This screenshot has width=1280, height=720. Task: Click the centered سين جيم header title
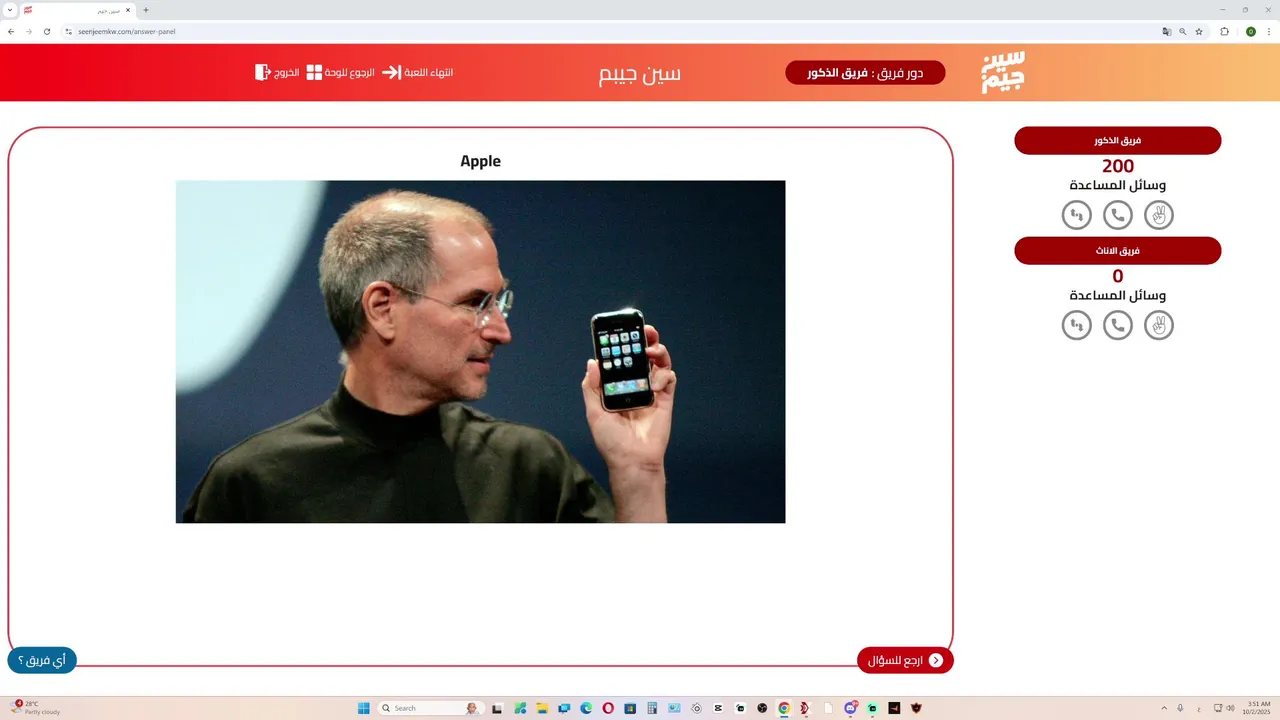coord(640,74)
